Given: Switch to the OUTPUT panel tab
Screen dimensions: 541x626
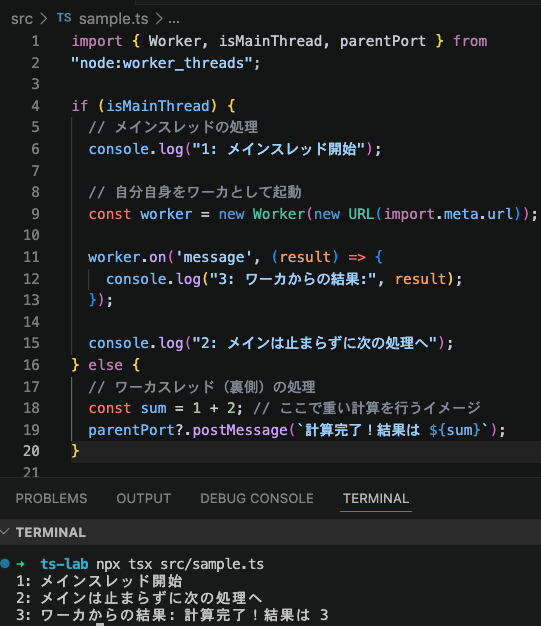Looking at the screenshot, I should [x=144, y=498].
